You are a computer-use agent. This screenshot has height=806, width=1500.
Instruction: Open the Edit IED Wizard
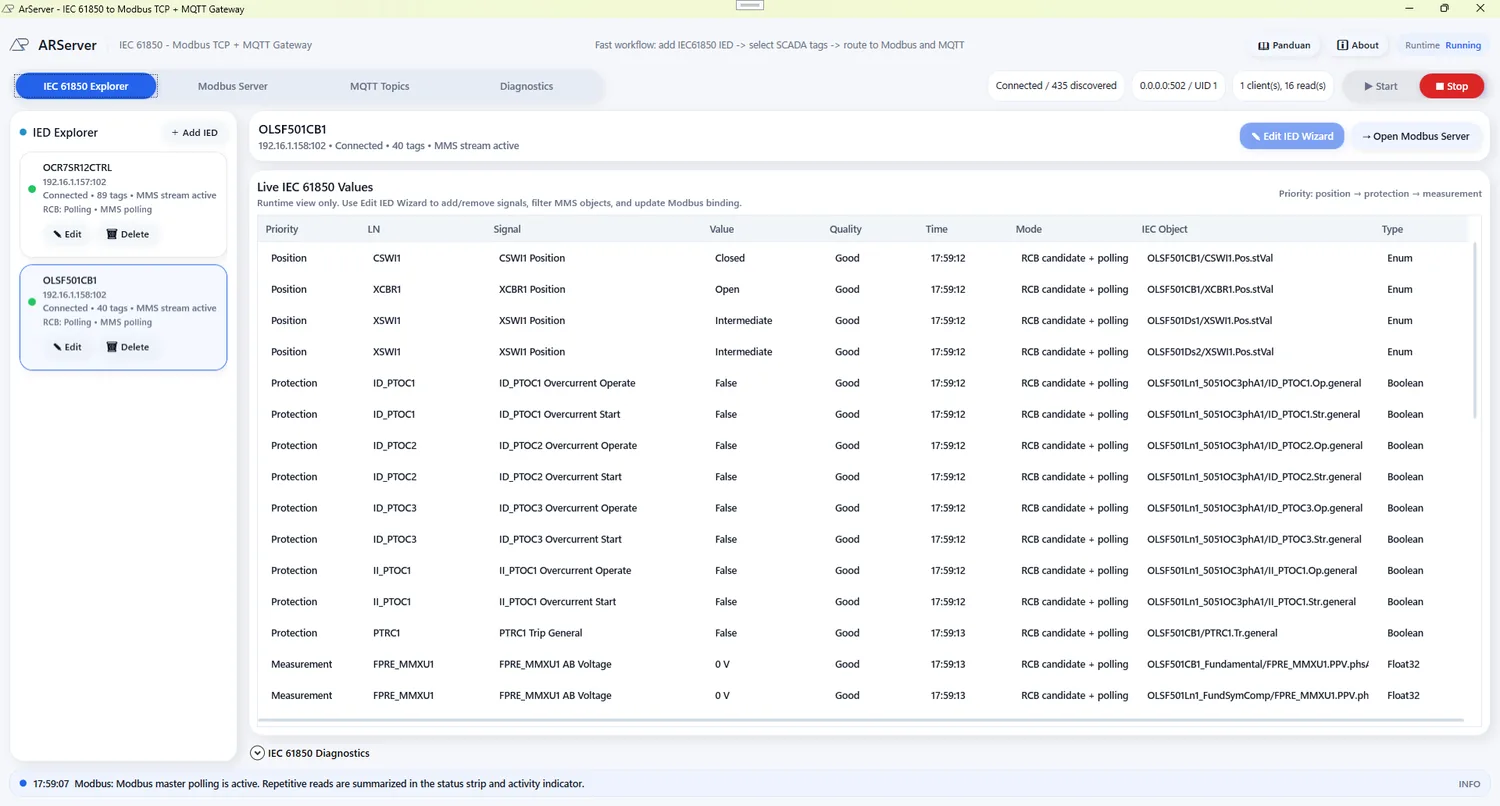pyautogui.click(x=1292, y=136)
